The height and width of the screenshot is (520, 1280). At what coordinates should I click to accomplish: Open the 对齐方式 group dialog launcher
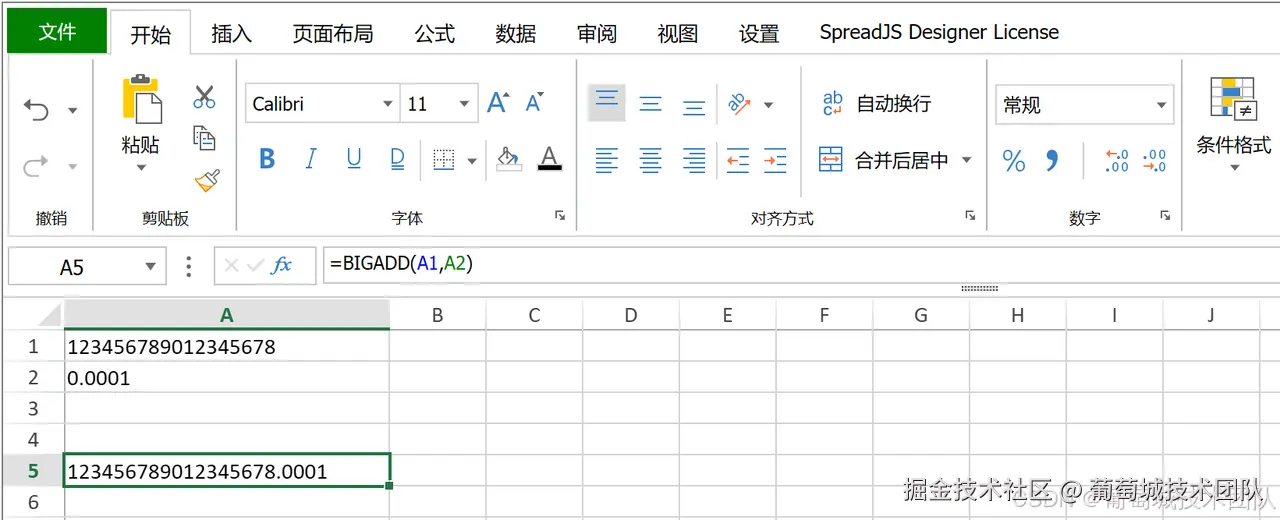point(970,215)
